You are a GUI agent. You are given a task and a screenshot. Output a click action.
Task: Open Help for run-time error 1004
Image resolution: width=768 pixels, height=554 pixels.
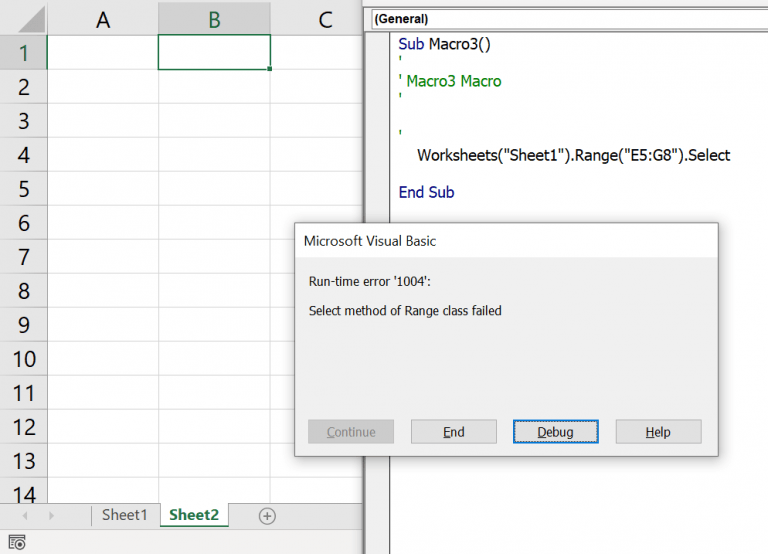(x=658, y=432)
